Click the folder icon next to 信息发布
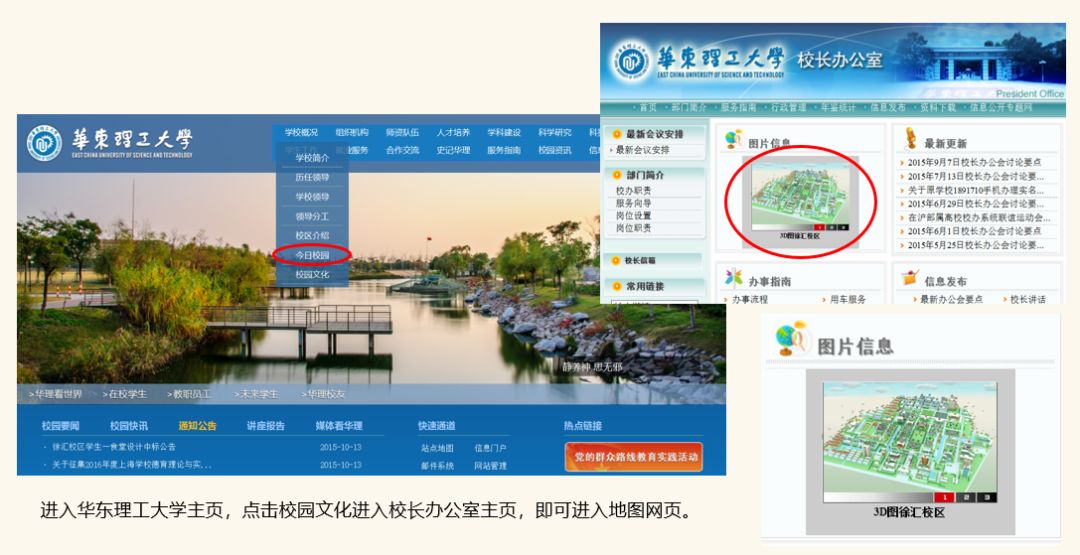 coord(911,278)
